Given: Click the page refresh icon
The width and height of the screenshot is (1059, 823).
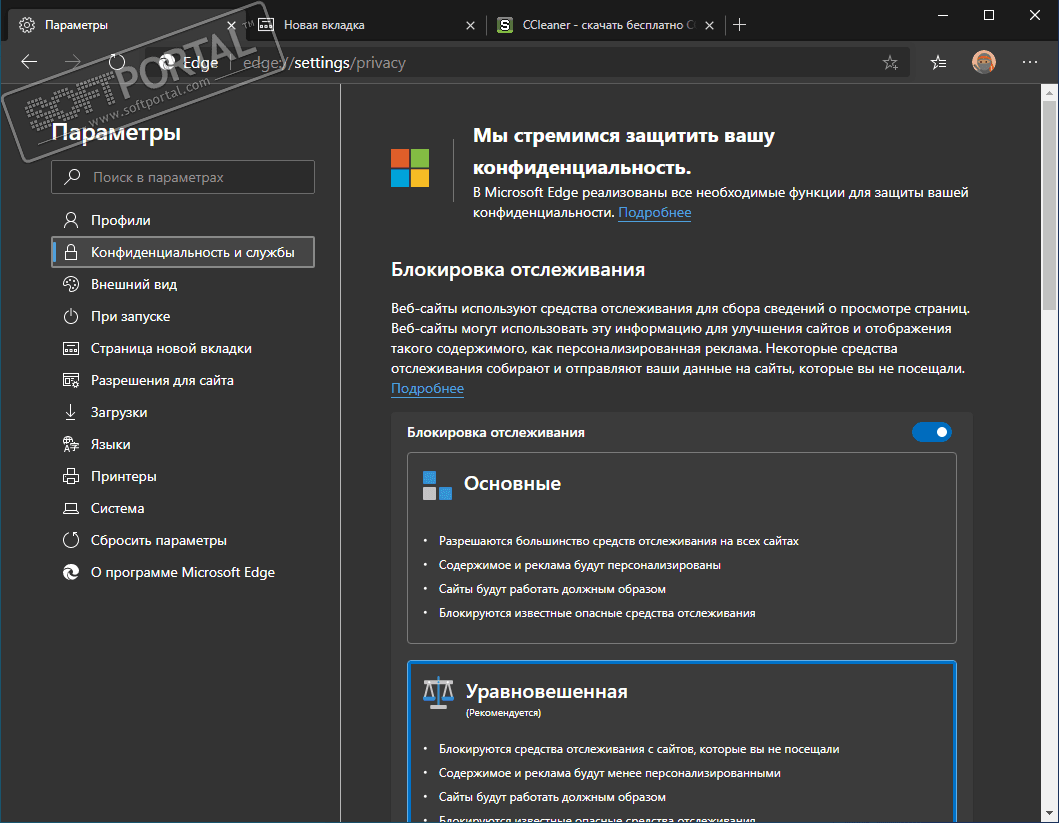Looking at the screenshot, I should [117, 62].
